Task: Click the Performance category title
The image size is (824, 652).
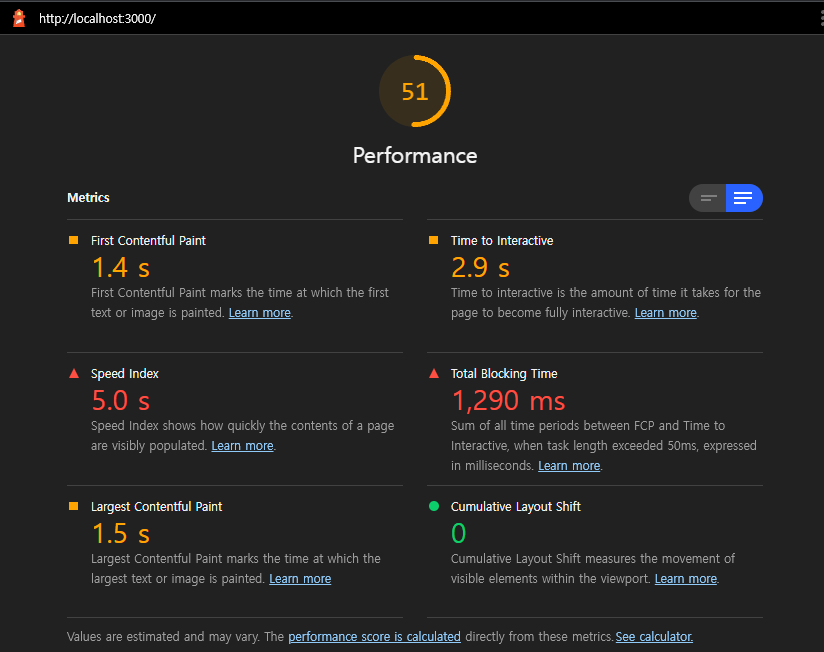Action: pyautogui.click(x=415, y=156)
